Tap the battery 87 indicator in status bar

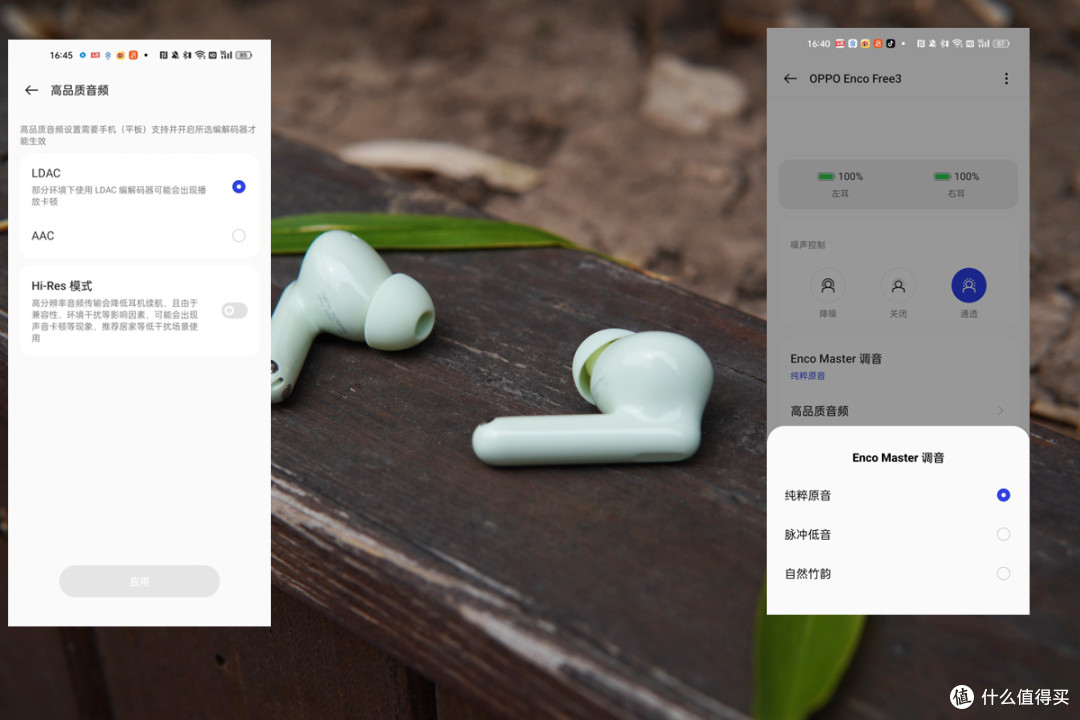(x=1001, y=43)
